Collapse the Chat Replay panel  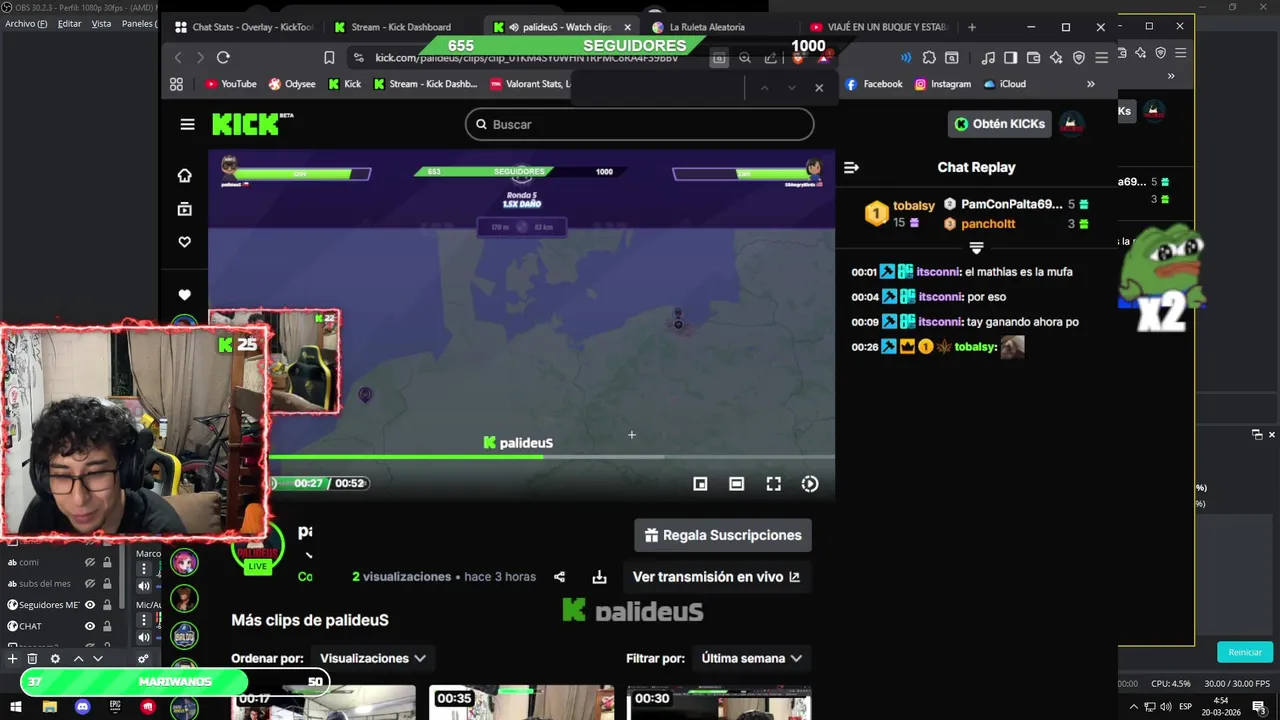pos(852,167)
